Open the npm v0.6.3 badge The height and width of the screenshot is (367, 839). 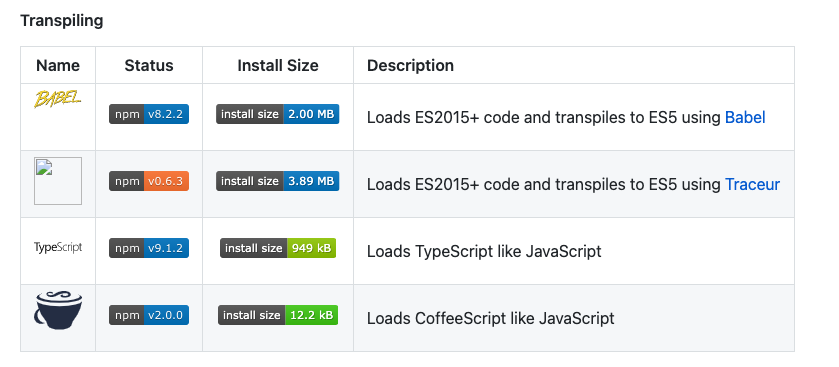click(149, 181)
